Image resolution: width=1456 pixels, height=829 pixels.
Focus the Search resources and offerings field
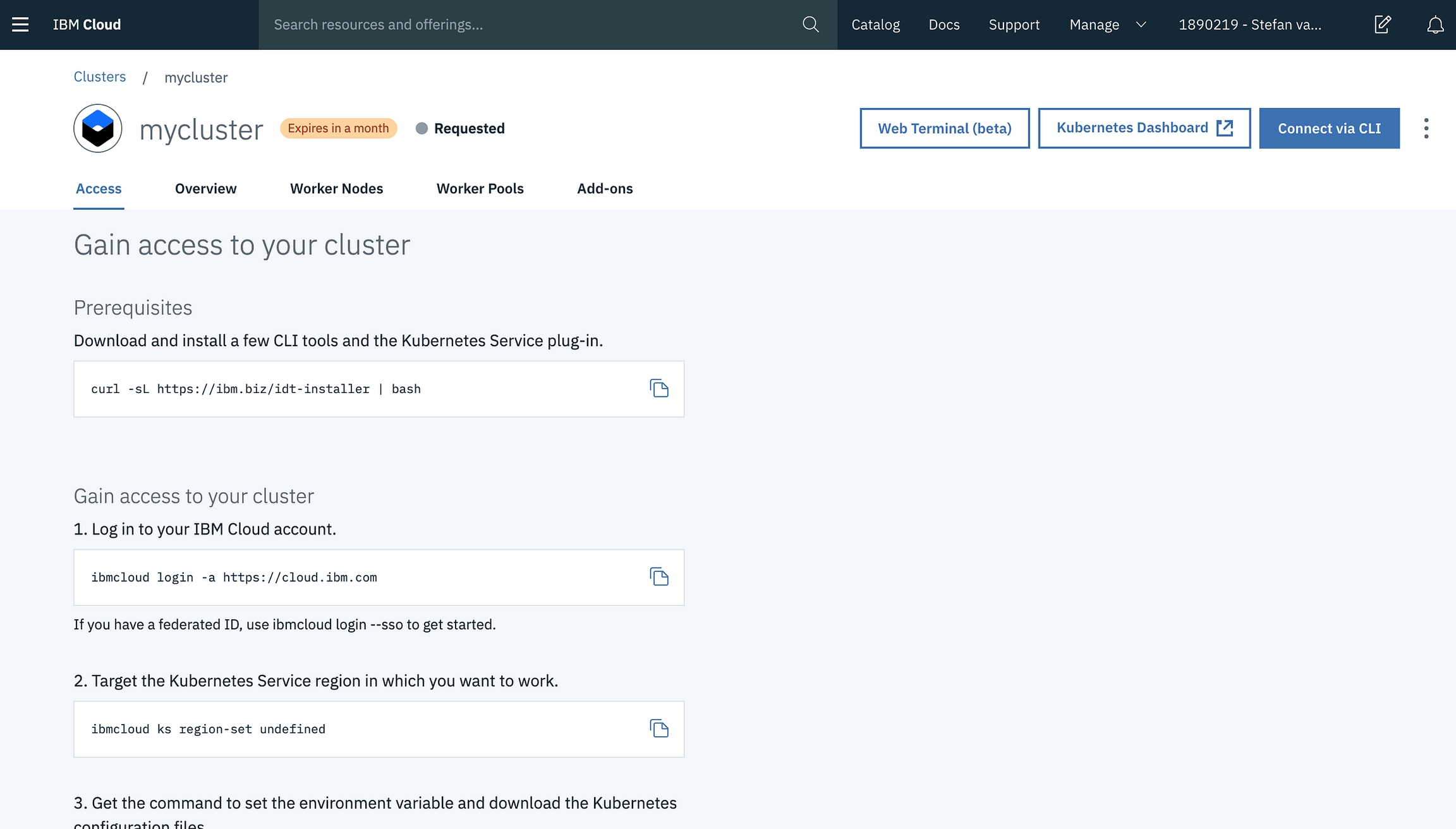[x=531, y=25]
